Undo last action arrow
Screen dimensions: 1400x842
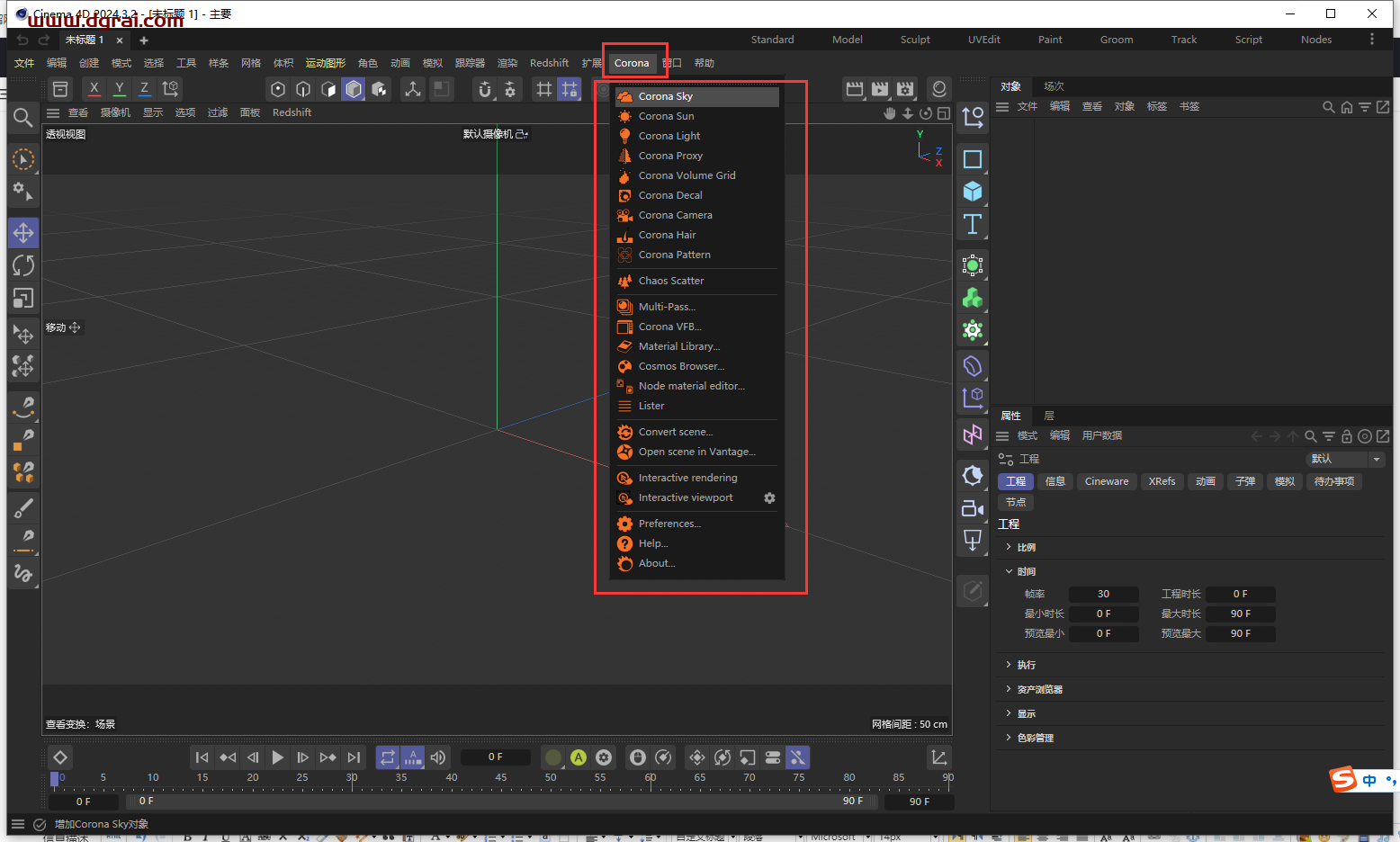coord(22,40)
